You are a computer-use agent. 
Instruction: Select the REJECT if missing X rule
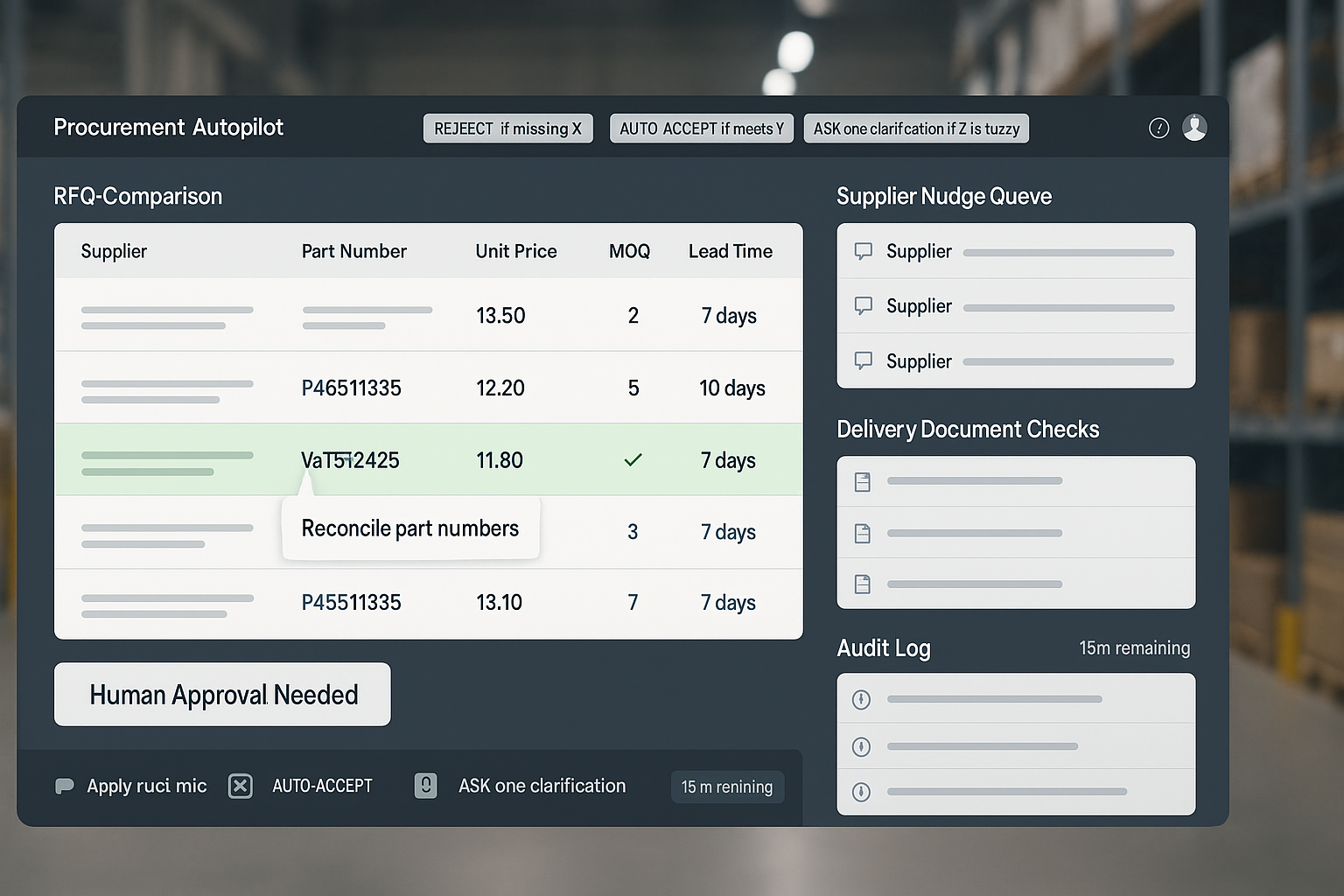point(507,129)
